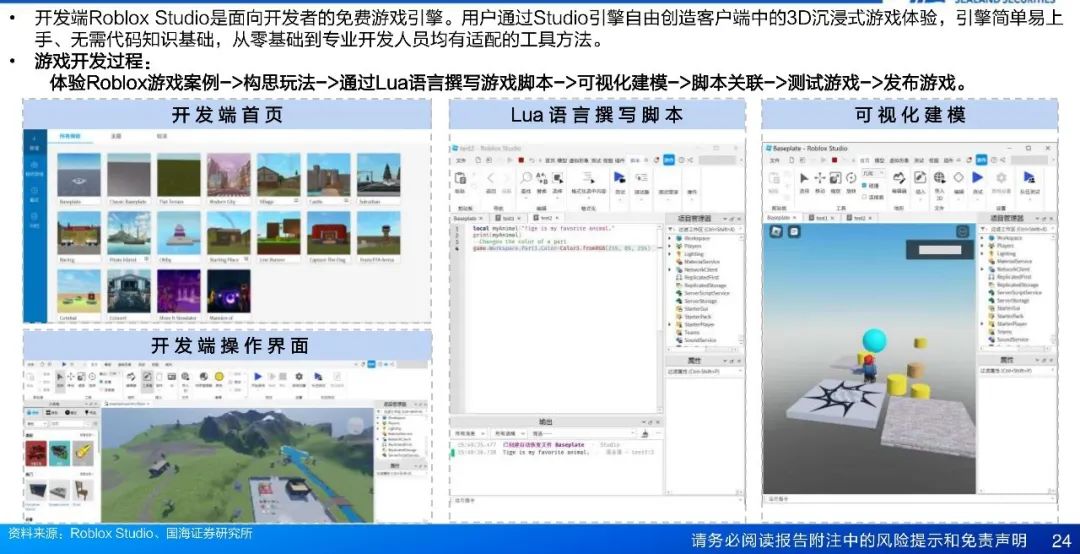The height and width of the screenshot is (554, 1080).
Task: Click the properties filter field in the Baseplate window
Action: 1017,371
